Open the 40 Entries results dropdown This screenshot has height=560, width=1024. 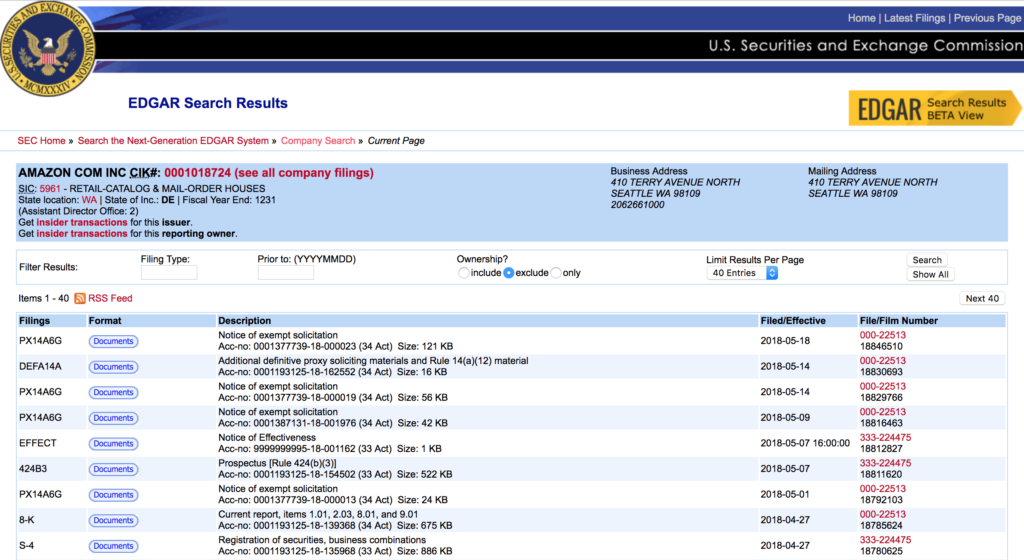coord(742,273)
